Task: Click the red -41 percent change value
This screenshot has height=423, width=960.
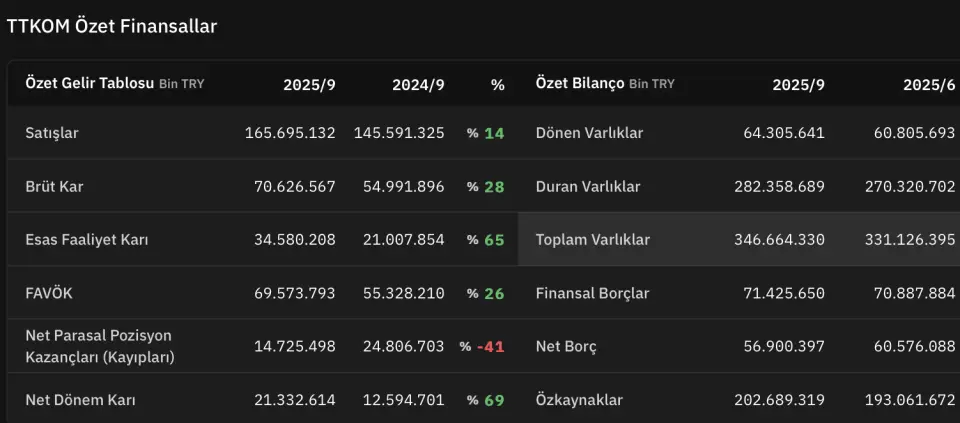Action: 490,346
